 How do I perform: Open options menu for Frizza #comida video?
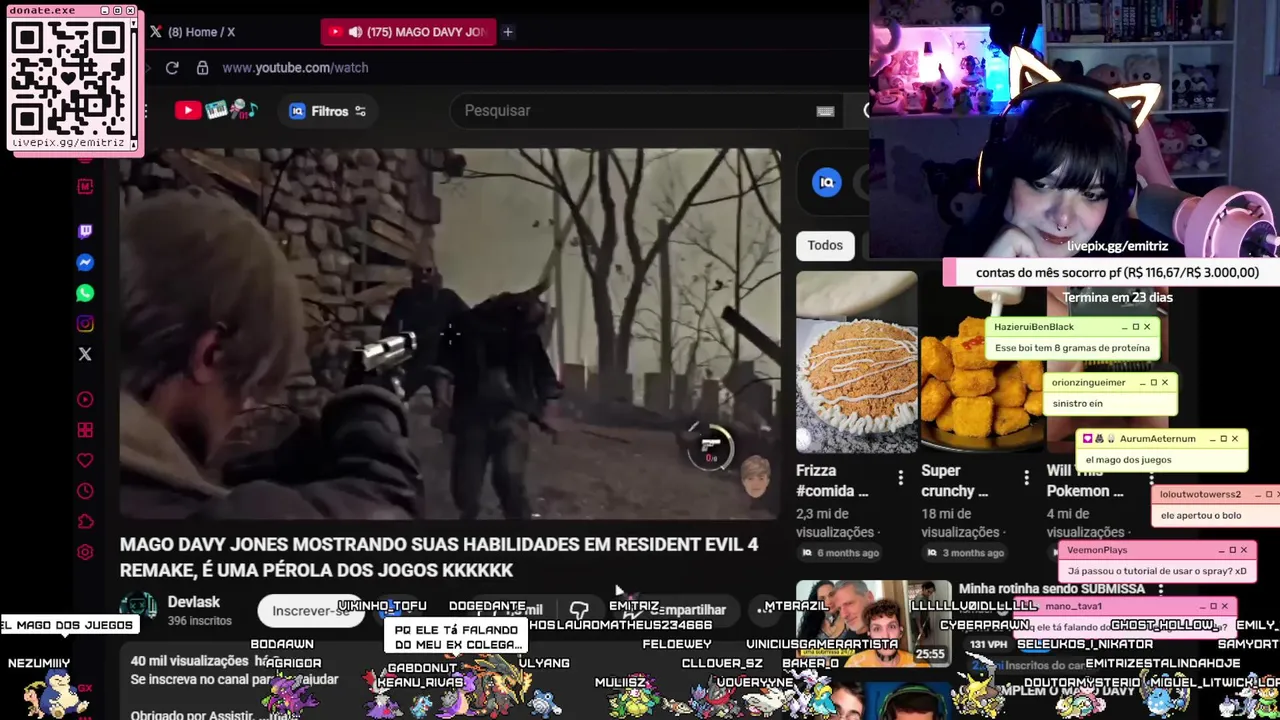click(900, 479)
